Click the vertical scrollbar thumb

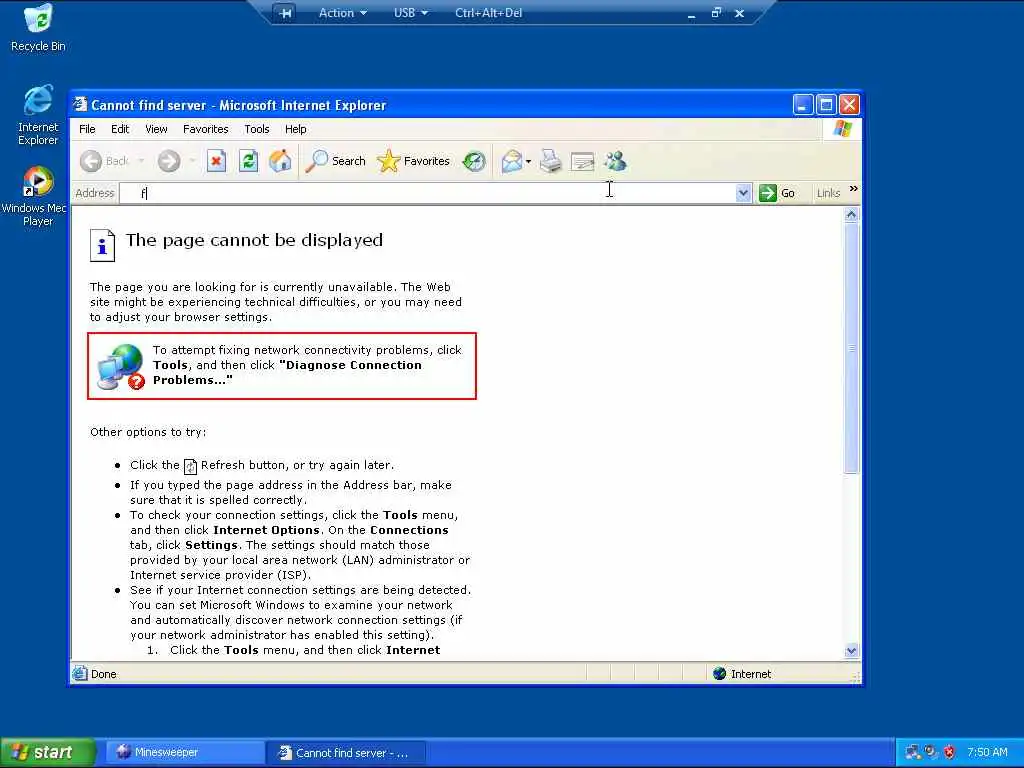point(851,348)
